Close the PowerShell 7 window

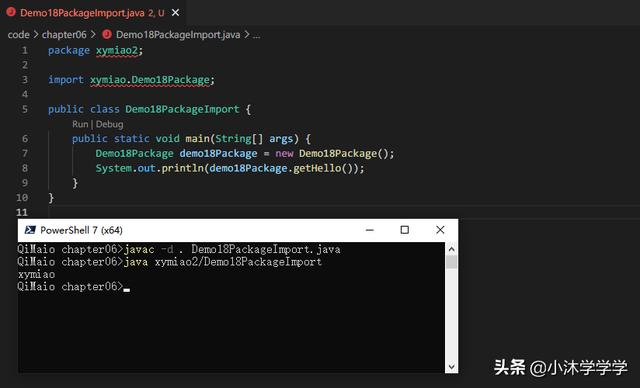[x=440, y=230]
